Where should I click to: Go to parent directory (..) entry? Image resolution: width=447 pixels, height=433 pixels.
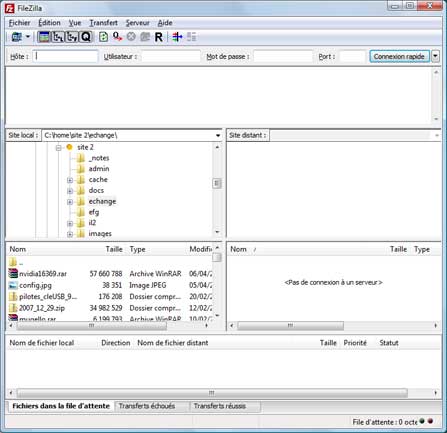[x=16, y=262]
